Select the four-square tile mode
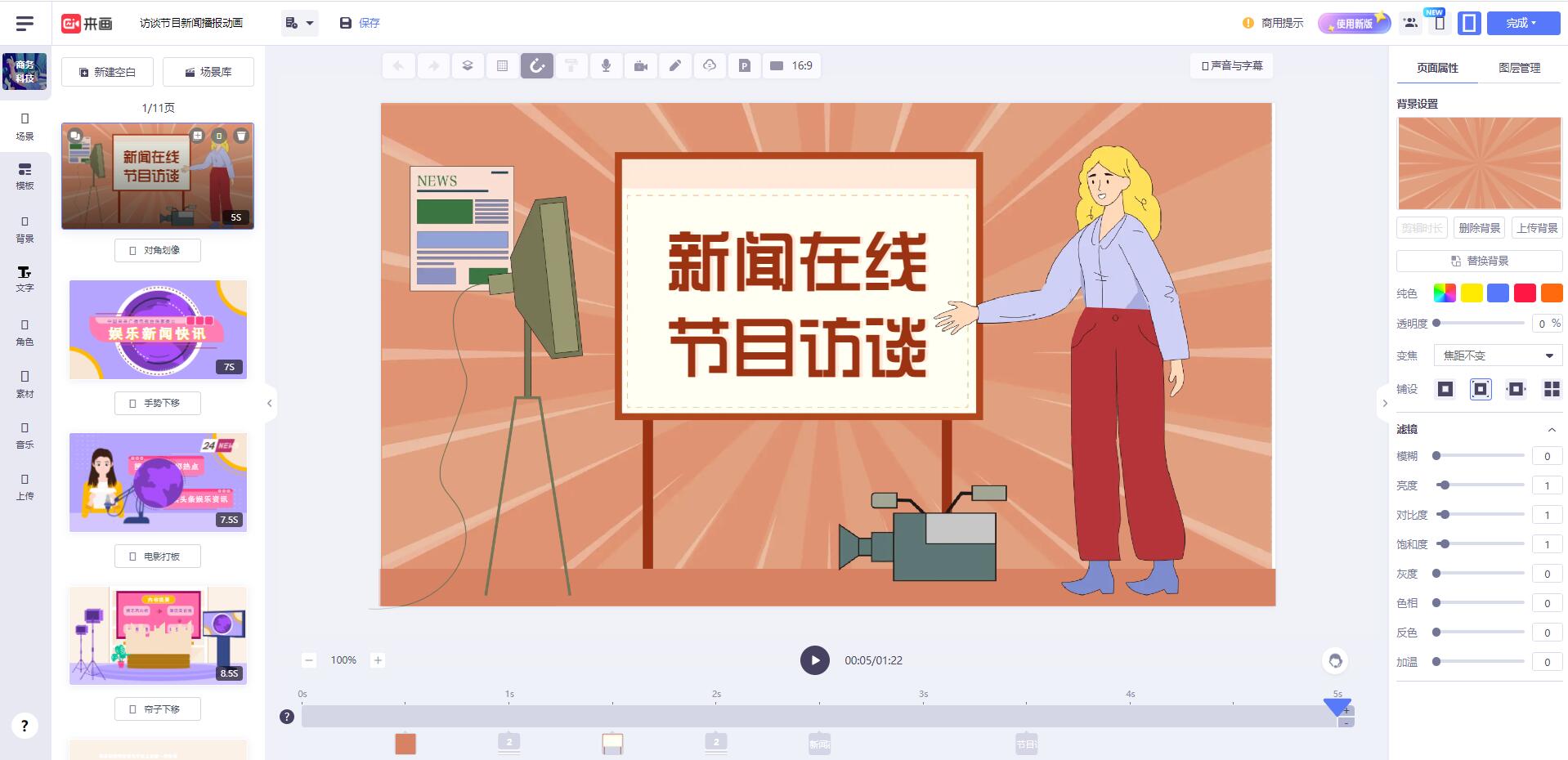This screenshot has width=1568, height=760. point(1552,389)
